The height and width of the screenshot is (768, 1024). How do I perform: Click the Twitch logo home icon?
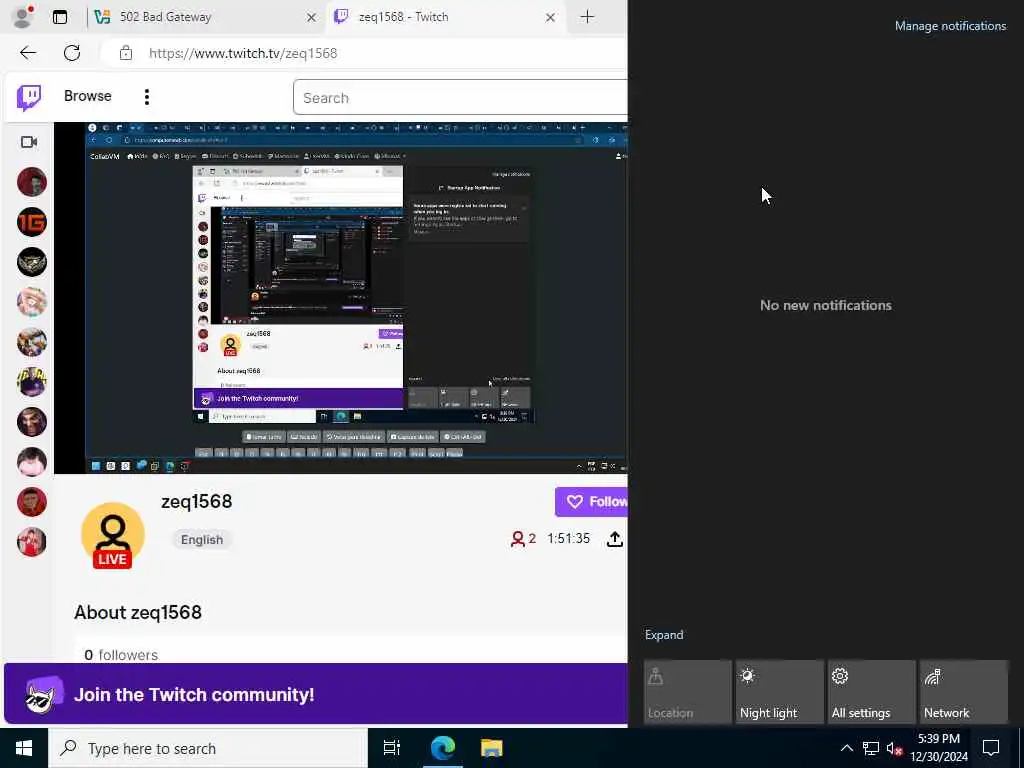pyautogui.click(x=29, y=97)
